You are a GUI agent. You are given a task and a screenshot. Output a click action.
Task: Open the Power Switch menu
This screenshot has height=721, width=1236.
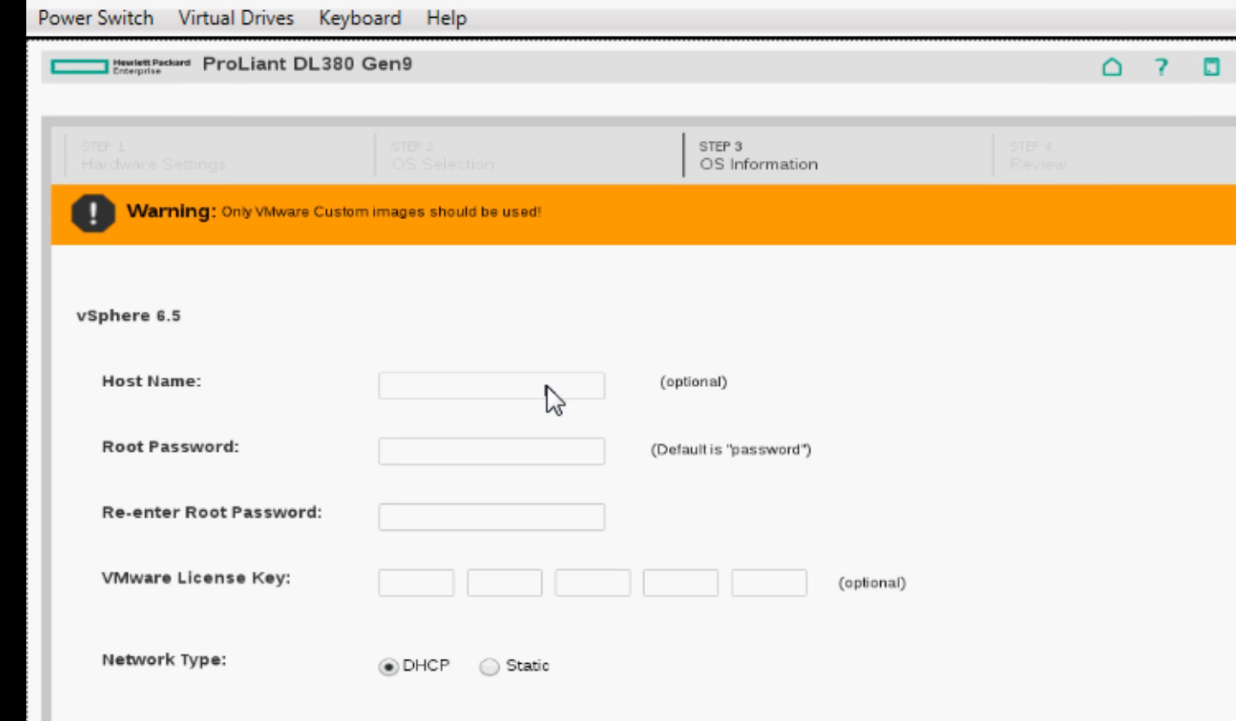click(95, 17)
